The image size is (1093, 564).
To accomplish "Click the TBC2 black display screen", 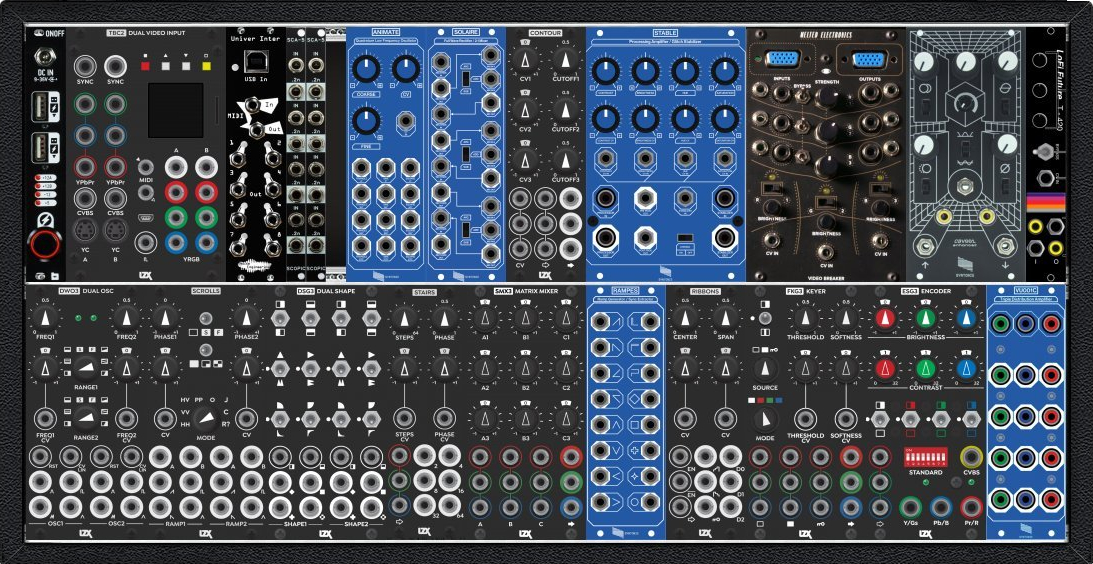I will point(176,110).
